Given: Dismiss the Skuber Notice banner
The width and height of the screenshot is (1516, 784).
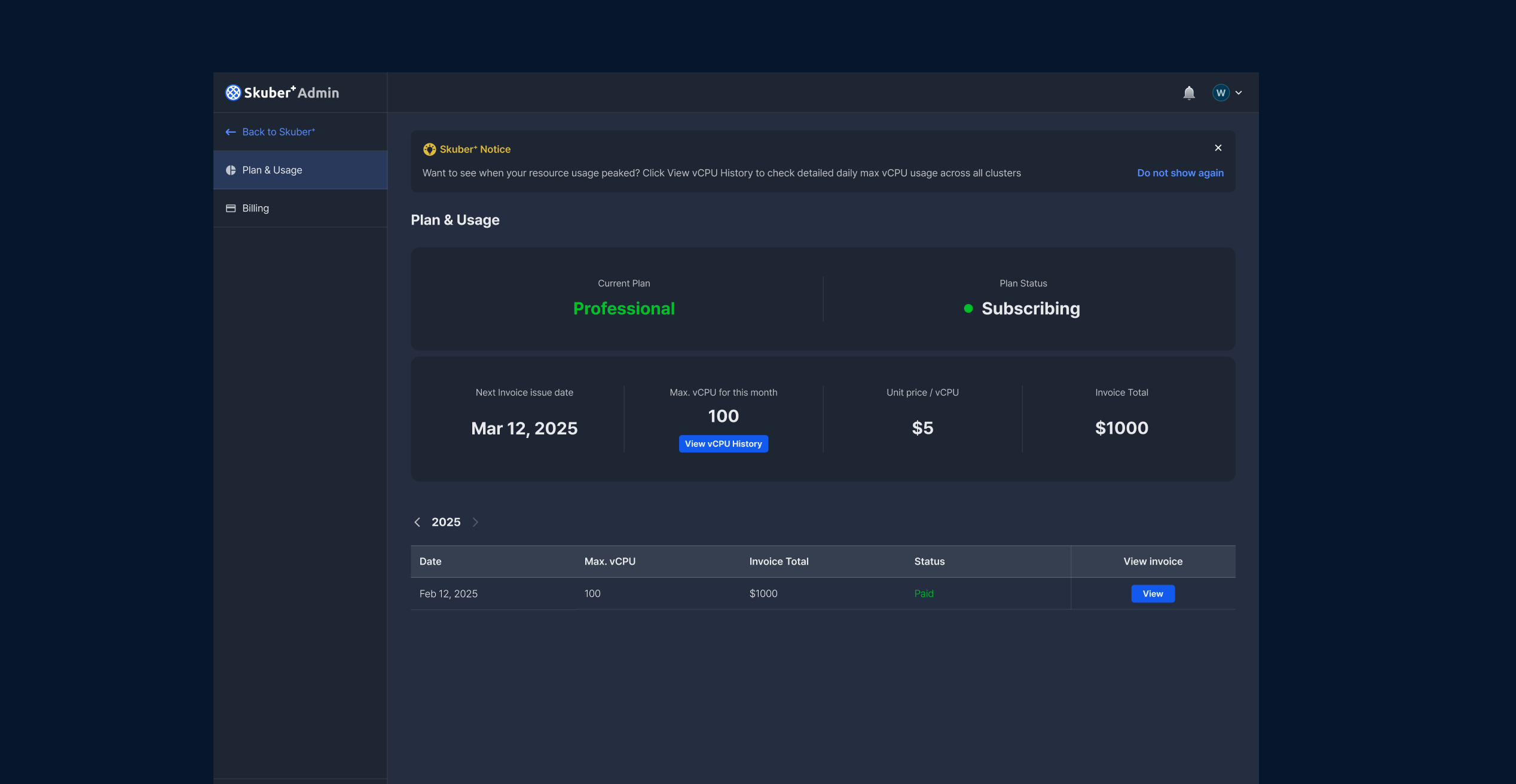Looking at the screenshot, I should click(x=1218, y=148).
